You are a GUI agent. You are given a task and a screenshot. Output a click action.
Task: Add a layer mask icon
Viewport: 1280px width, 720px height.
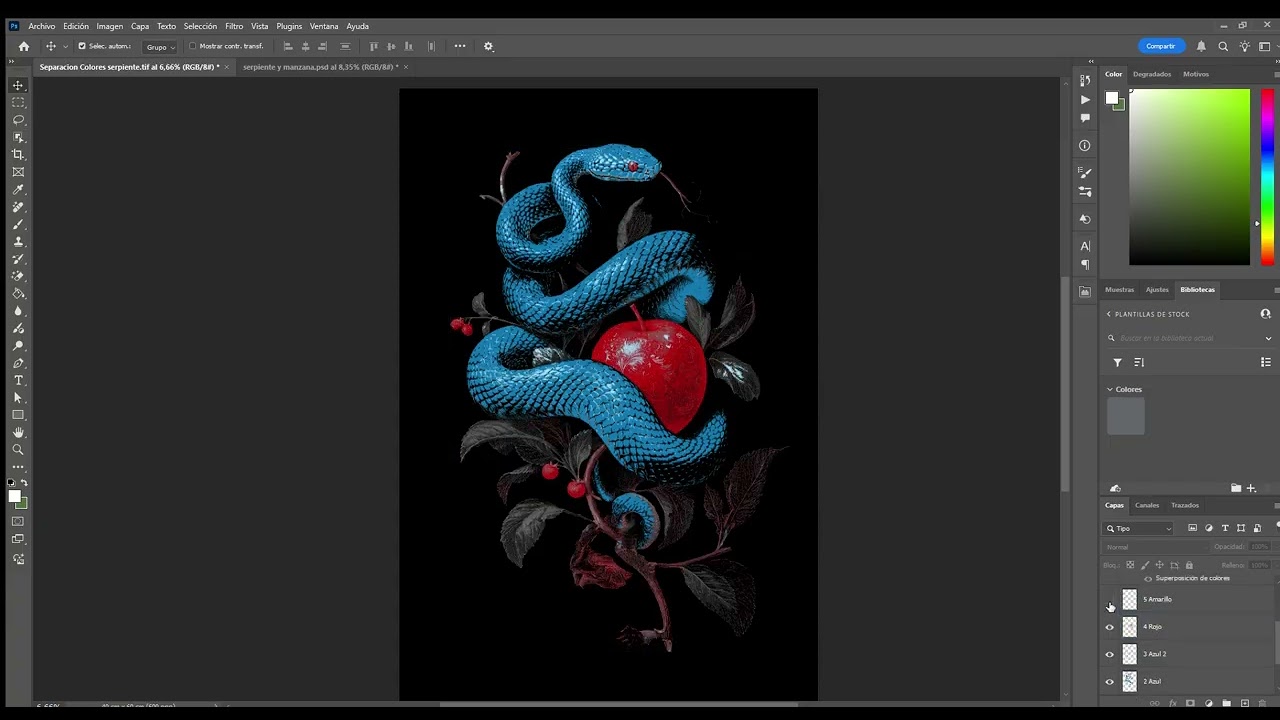[x=1191, y=704]
